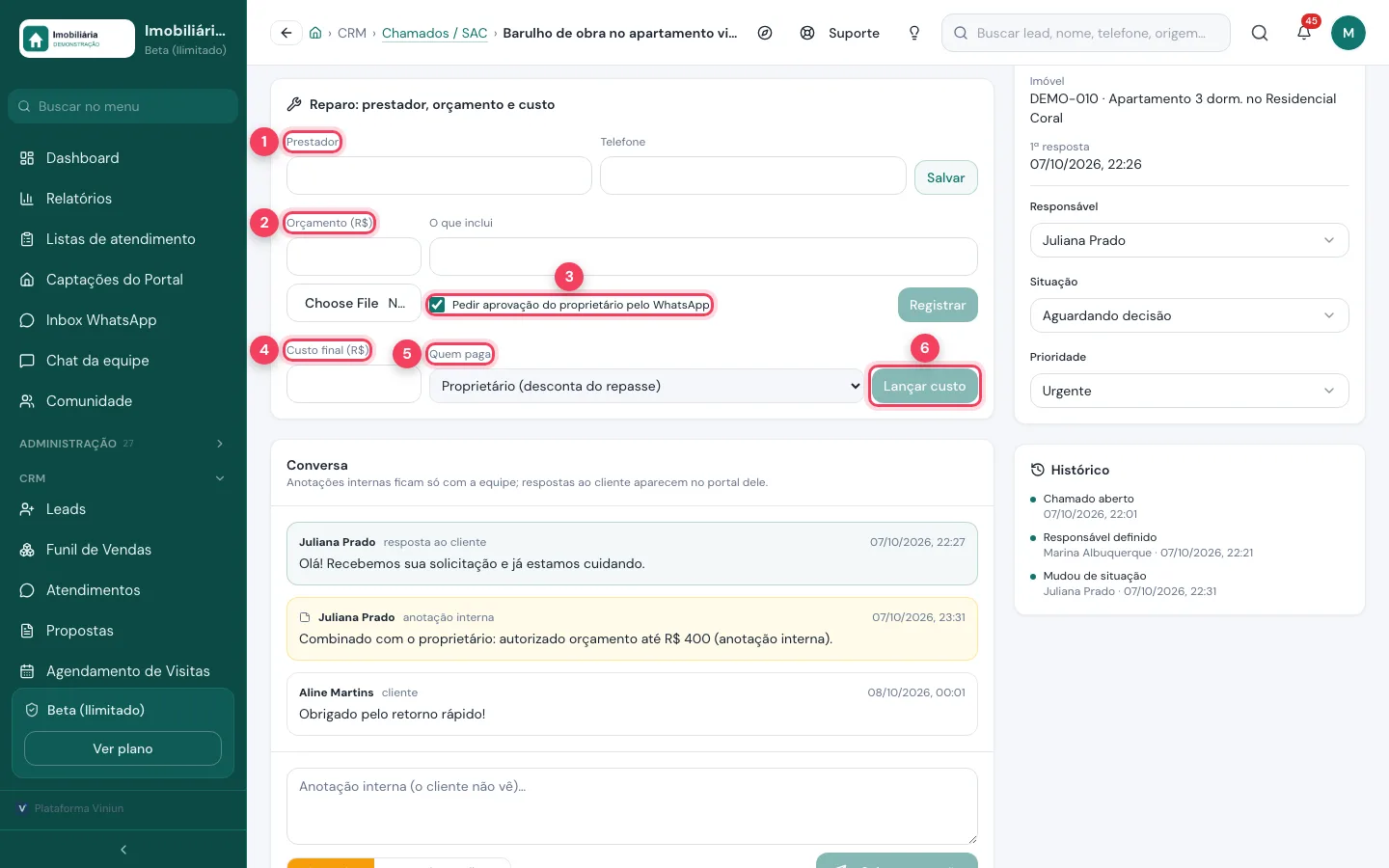Open the Prioridade dropdown
Viewport: 1389px width, 868px height.
click(x=1189, y=391)
